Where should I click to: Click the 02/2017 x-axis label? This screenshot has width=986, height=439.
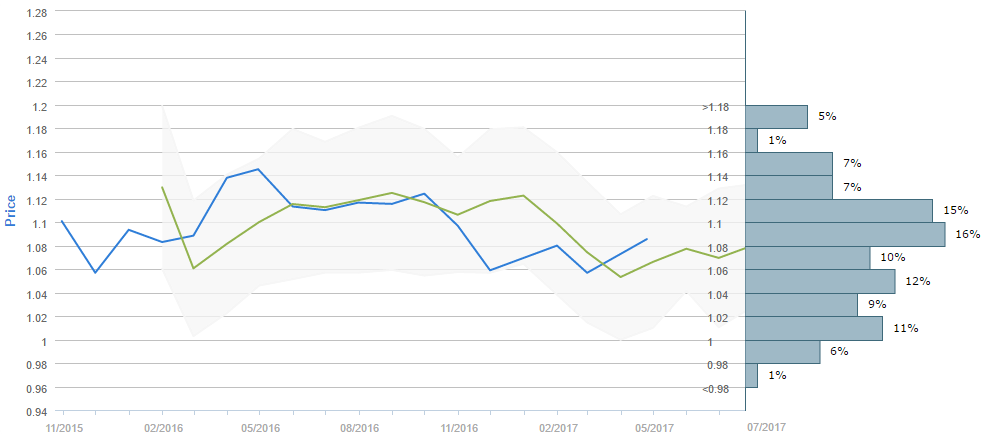[556, 426]
